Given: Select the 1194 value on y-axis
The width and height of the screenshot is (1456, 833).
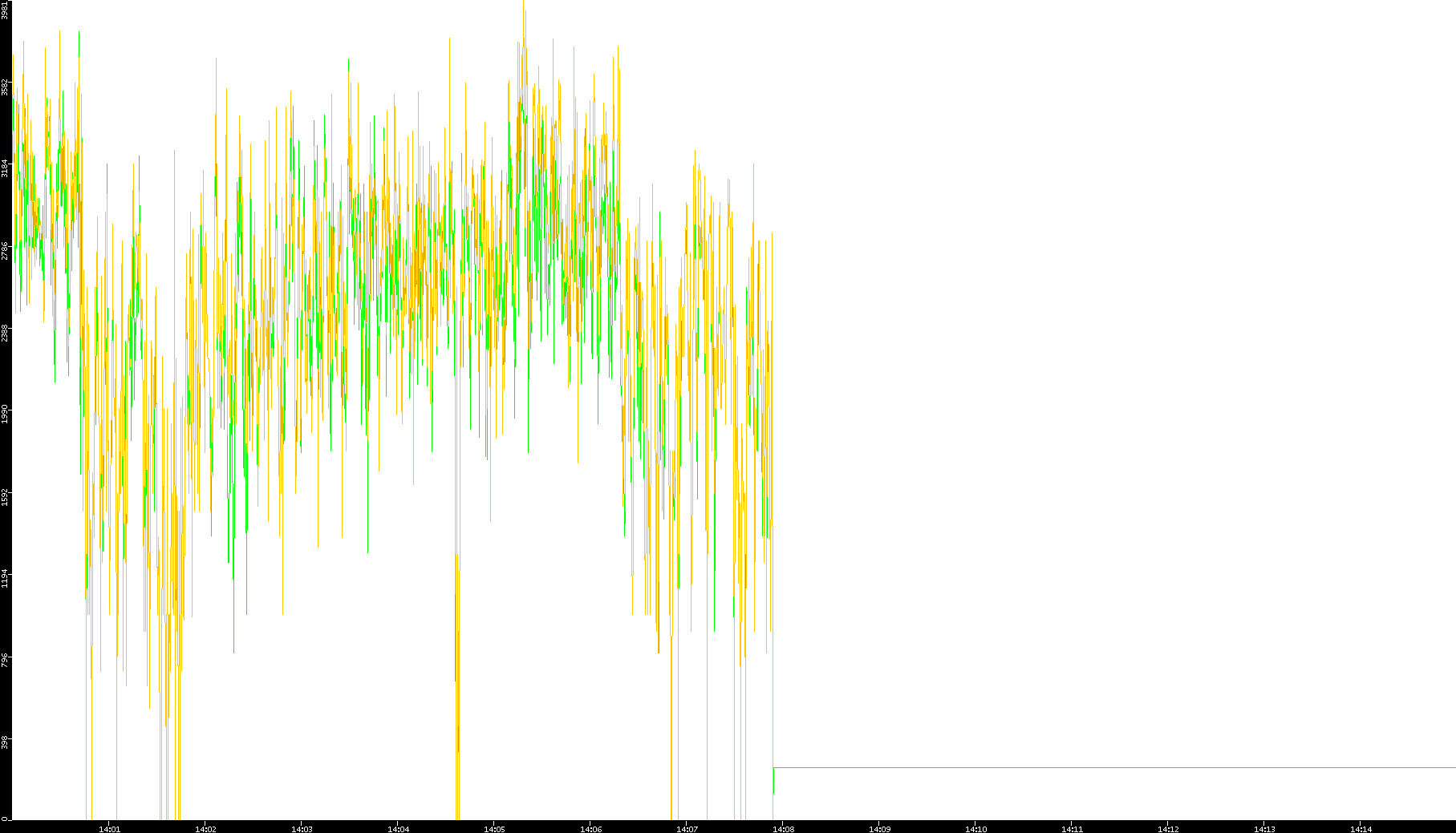Looking at the screenshot, I should [x=5, y=578].
